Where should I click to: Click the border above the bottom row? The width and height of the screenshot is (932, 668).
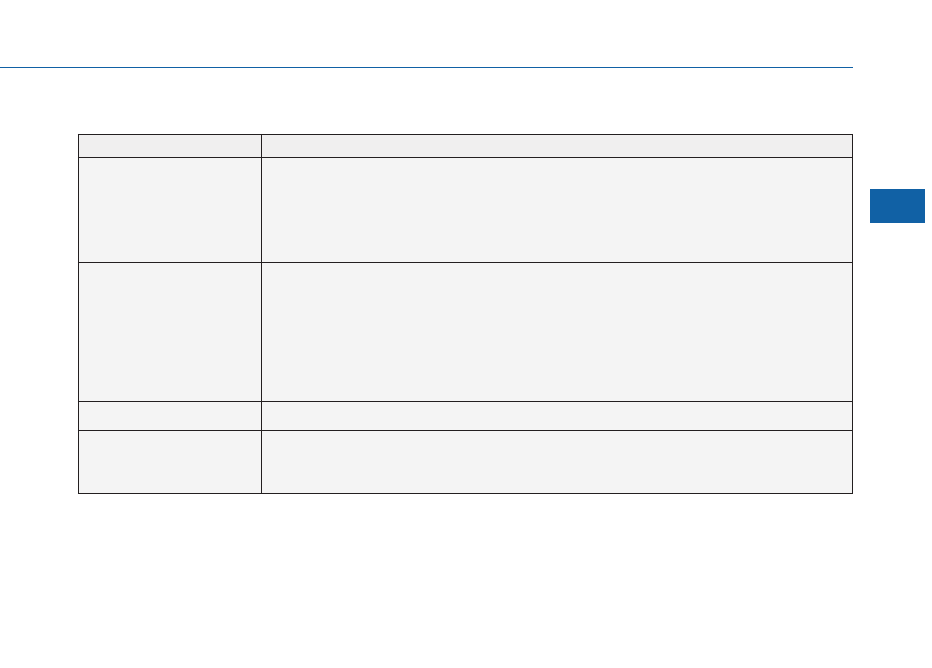pyautogui.click(x=465, y=430)
